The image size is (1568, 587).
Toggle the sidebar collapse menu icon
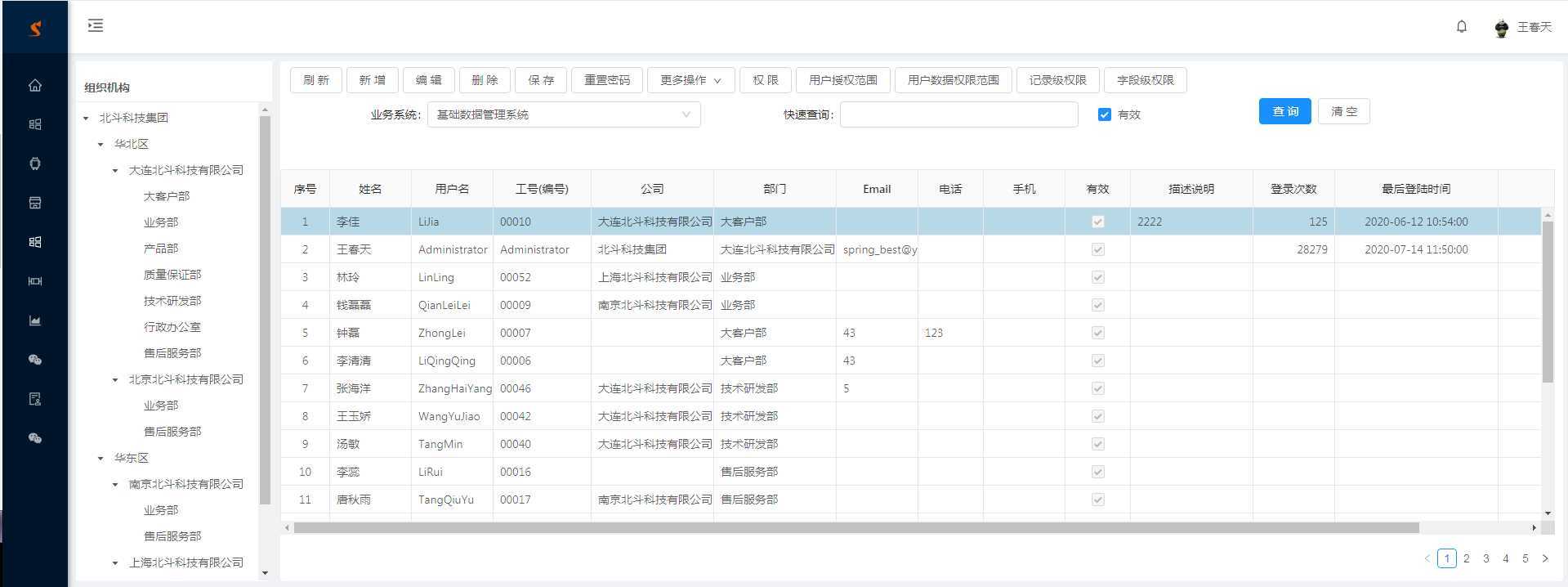(96, 25)
